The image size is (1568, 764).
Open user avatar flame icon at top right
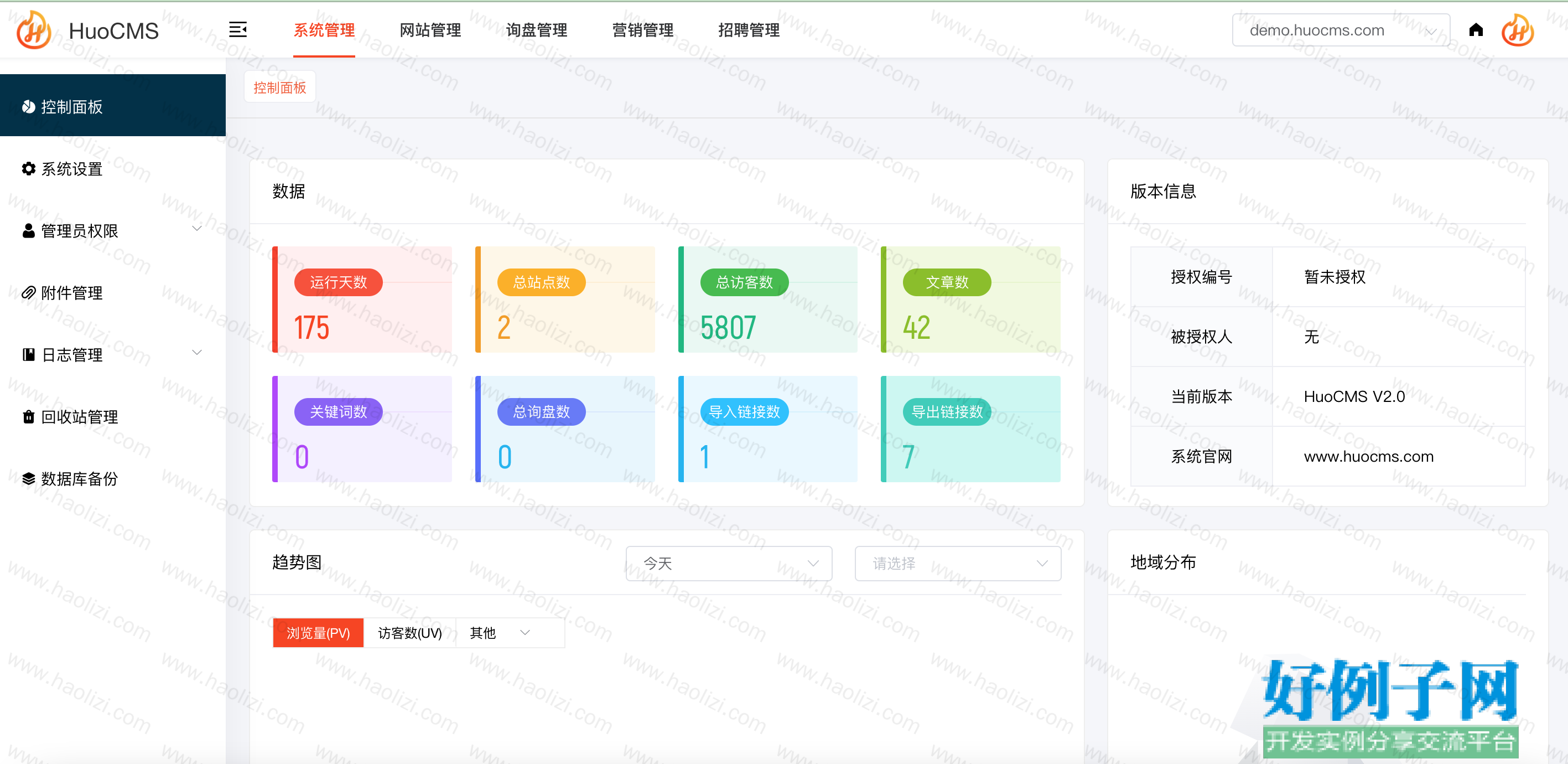[x=1518, y=30]
